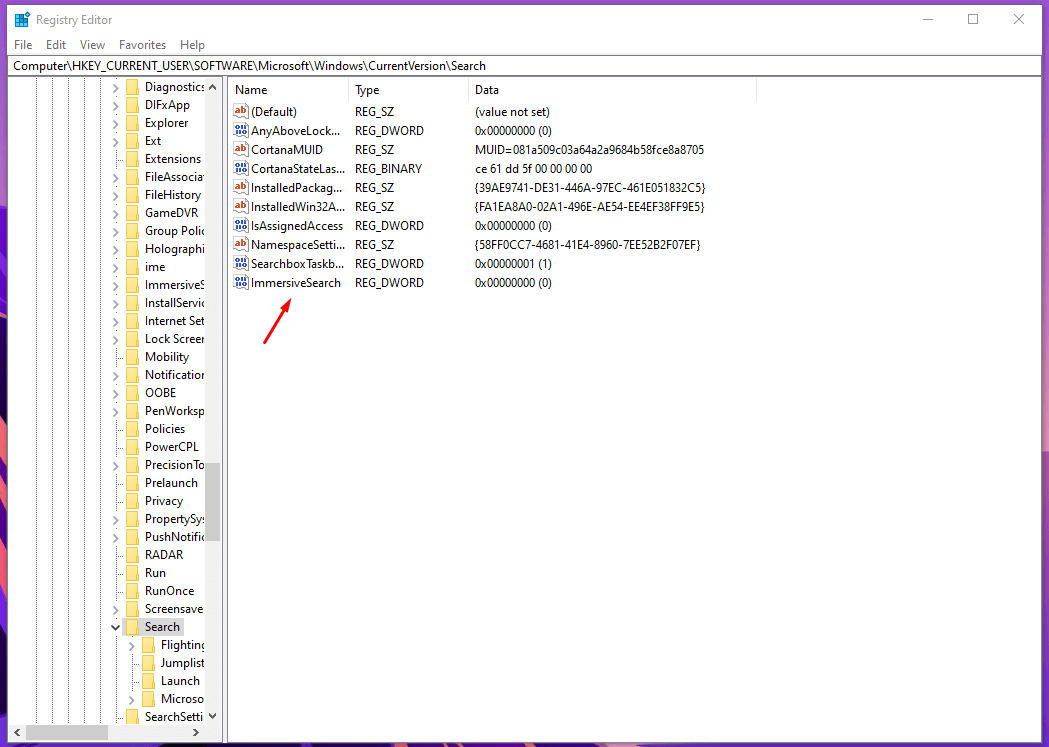Image resolution: width=1049 pixels, height=747 pixels.
Task: Collapse the Search key in tree
Action: pos(115,627)
